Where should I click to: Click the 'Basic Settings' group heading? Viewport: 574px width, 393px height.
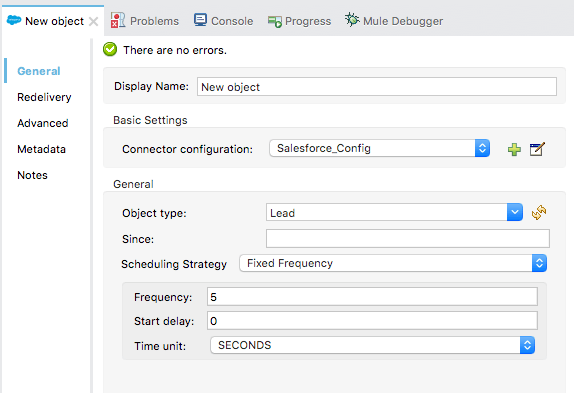click(x=150, y=120)
